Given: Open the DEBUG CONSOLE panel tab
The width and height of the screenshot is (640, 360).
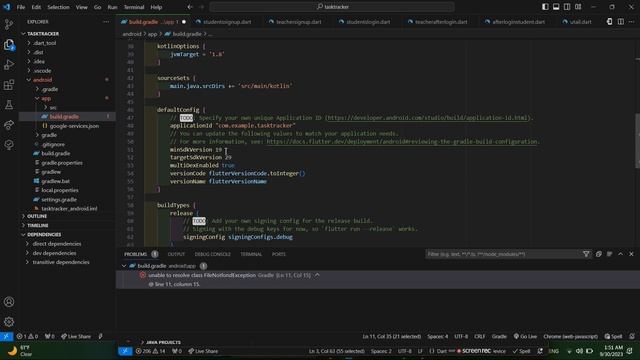Looking at the screenshot, I should (212, 254).
